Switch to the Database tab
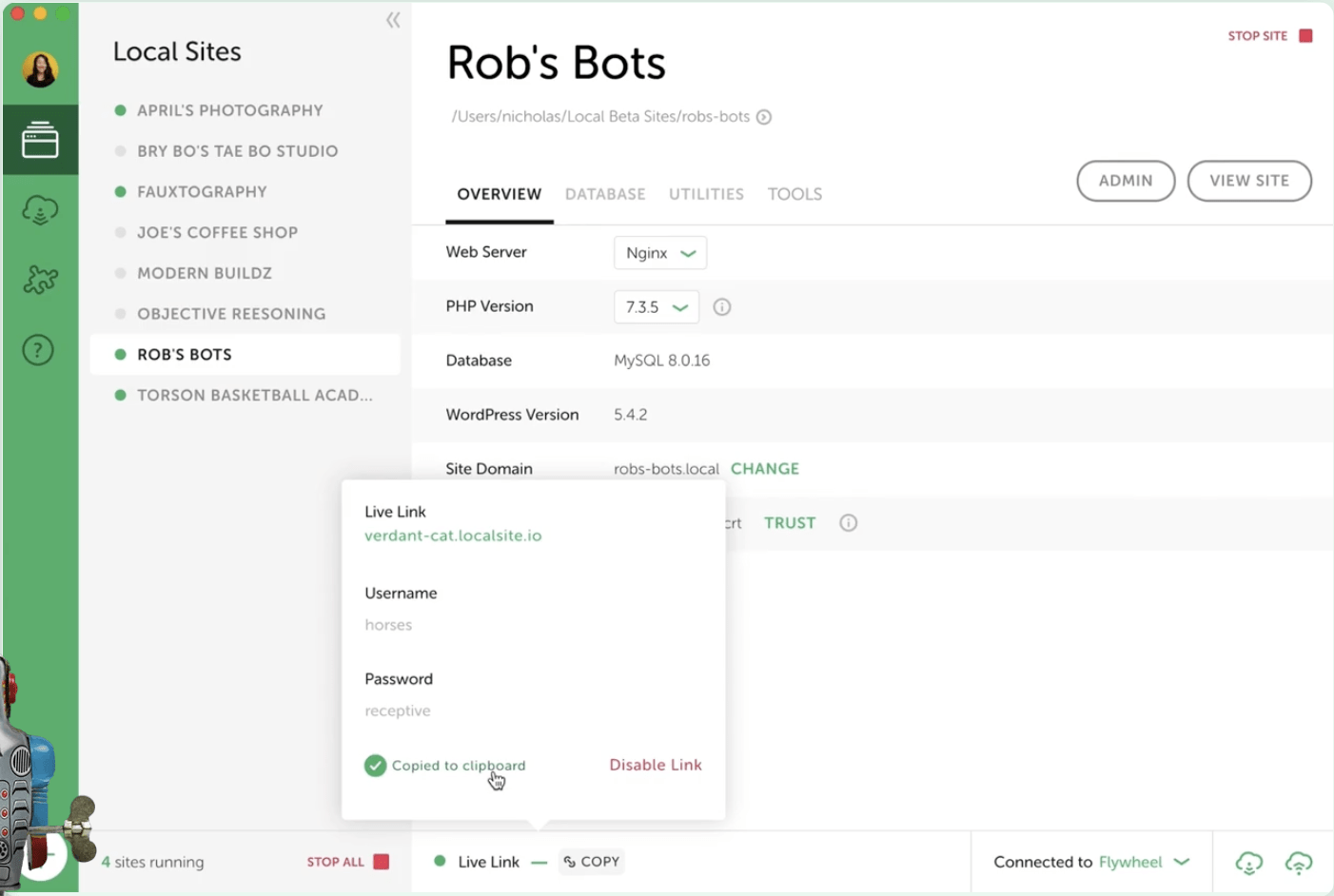Image resolution: width=1334 pixels, height=896 pixels. (605, 194)
